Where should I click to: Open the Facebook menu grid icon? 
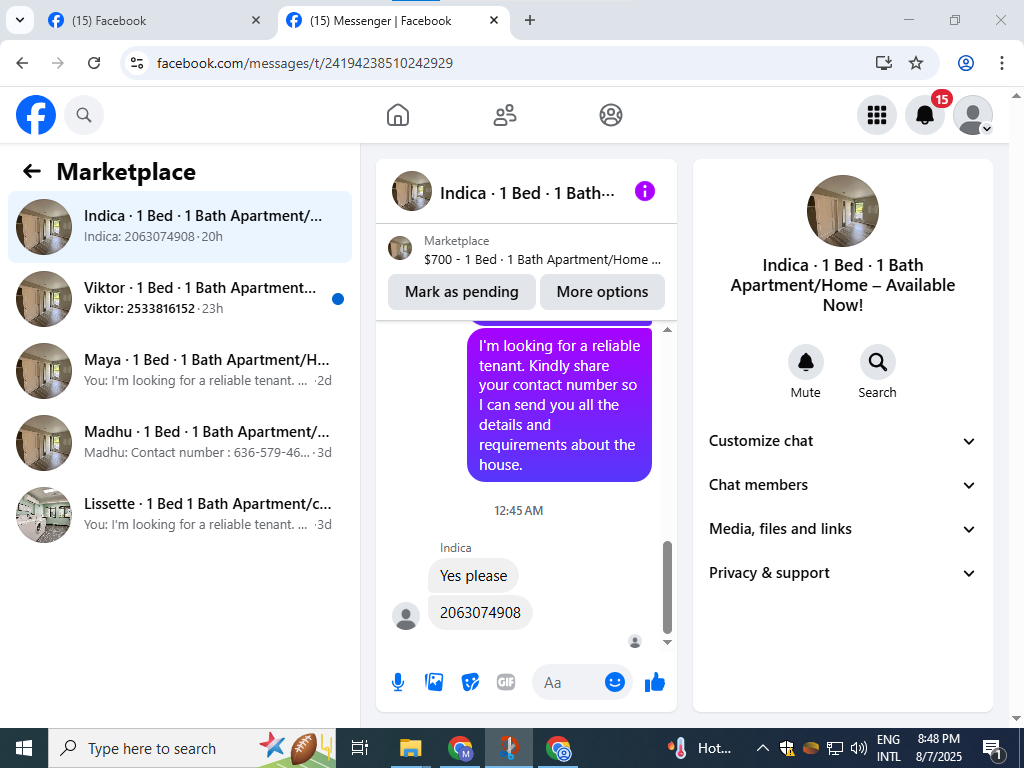876,115
